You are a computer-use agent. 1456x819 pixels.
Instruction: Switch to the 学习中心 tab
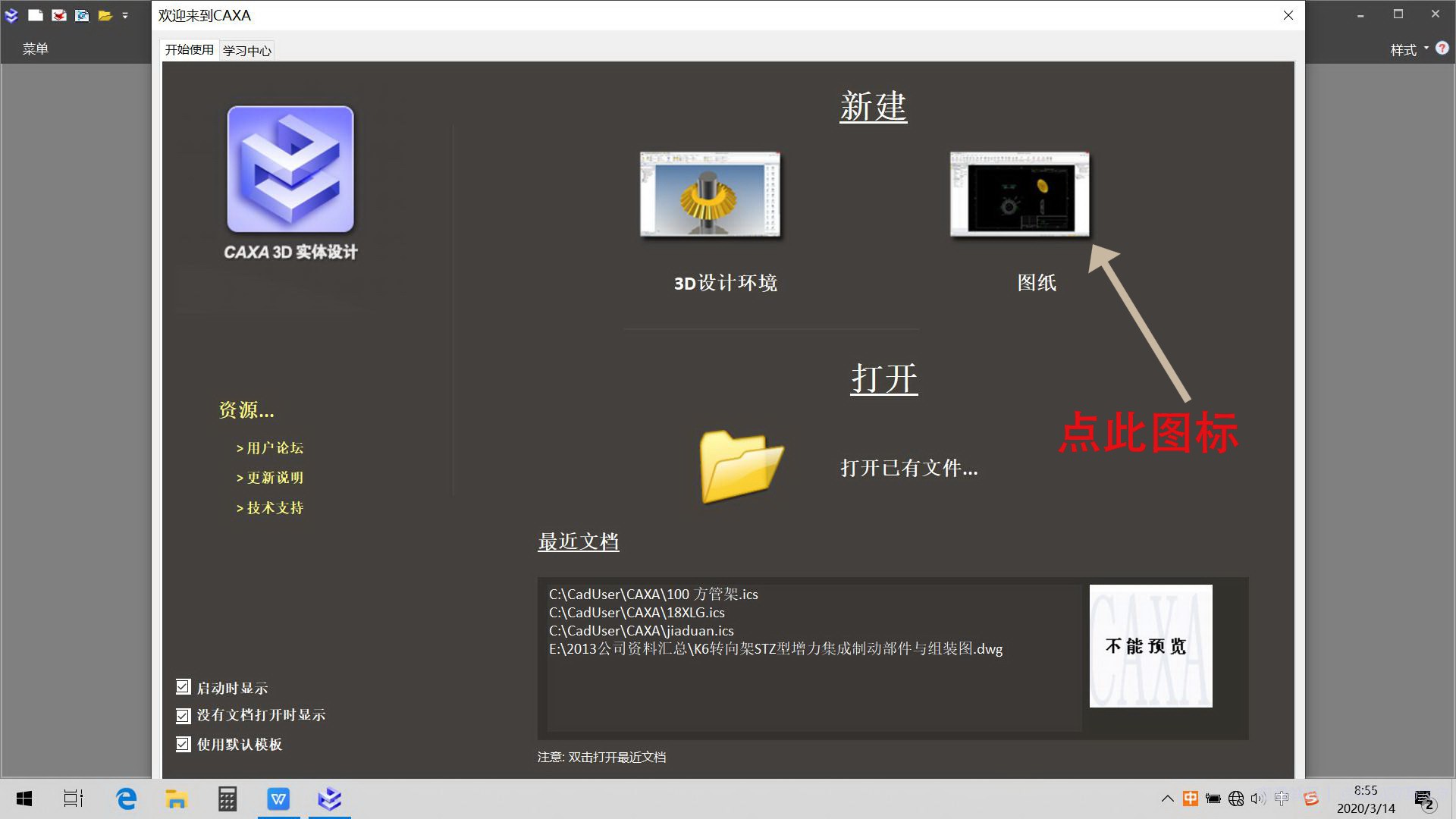click(x=246, y=51)
